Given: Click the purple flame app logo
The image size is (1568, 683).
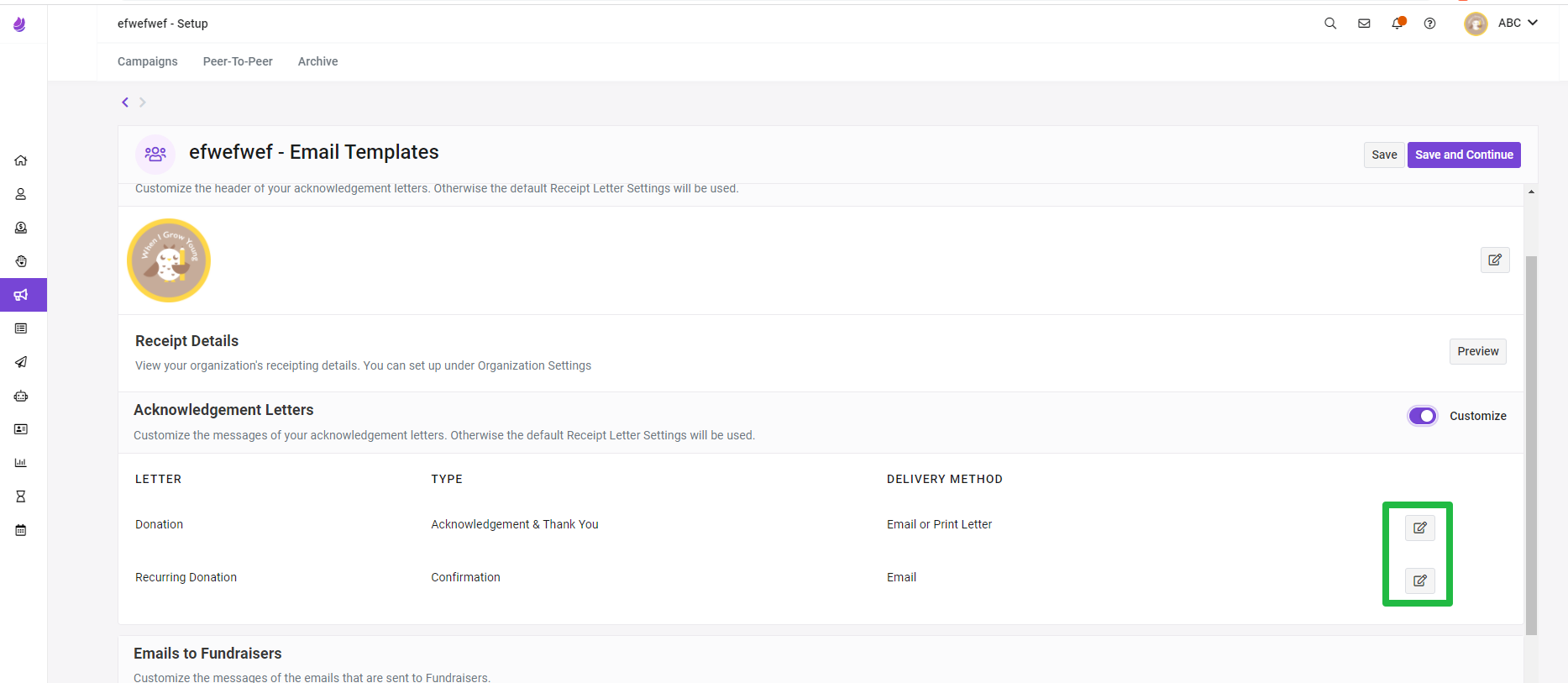Looking at the screenshot, I should coord(19,24).
